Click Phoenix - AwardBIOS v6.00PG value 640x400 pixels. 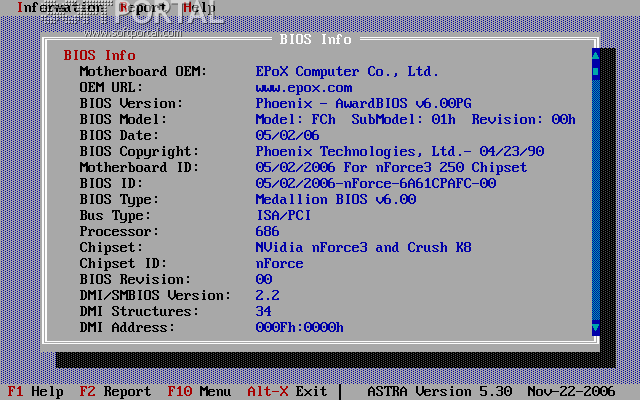364,103
